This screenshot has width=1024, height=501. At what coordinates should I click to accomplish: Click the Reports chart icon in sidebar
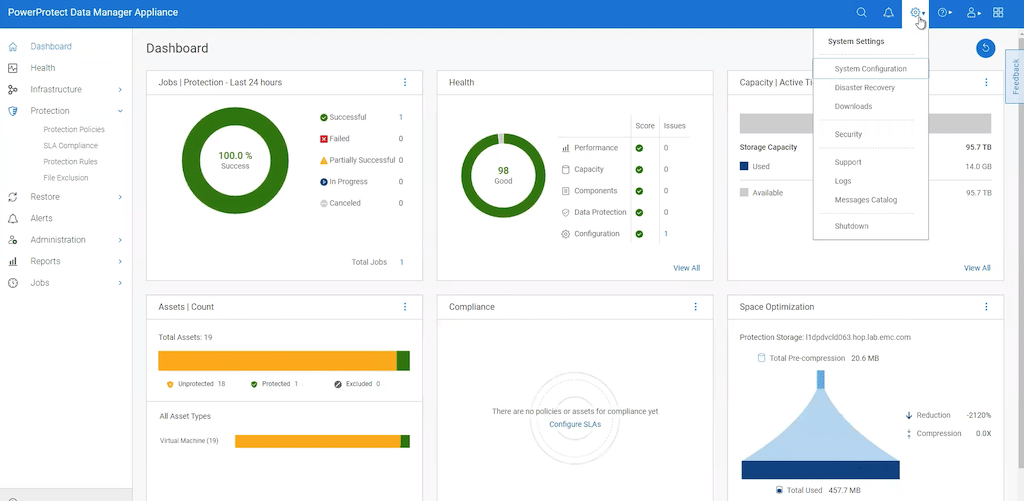pyautogui.click(x=12, y=261)
